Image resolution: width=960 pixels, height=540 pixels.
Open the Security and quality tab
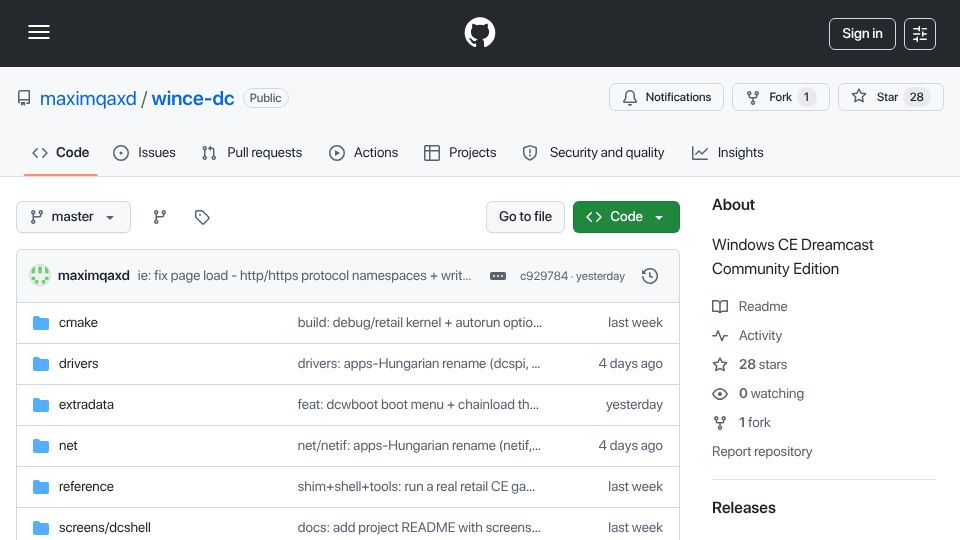coord(593,152)
